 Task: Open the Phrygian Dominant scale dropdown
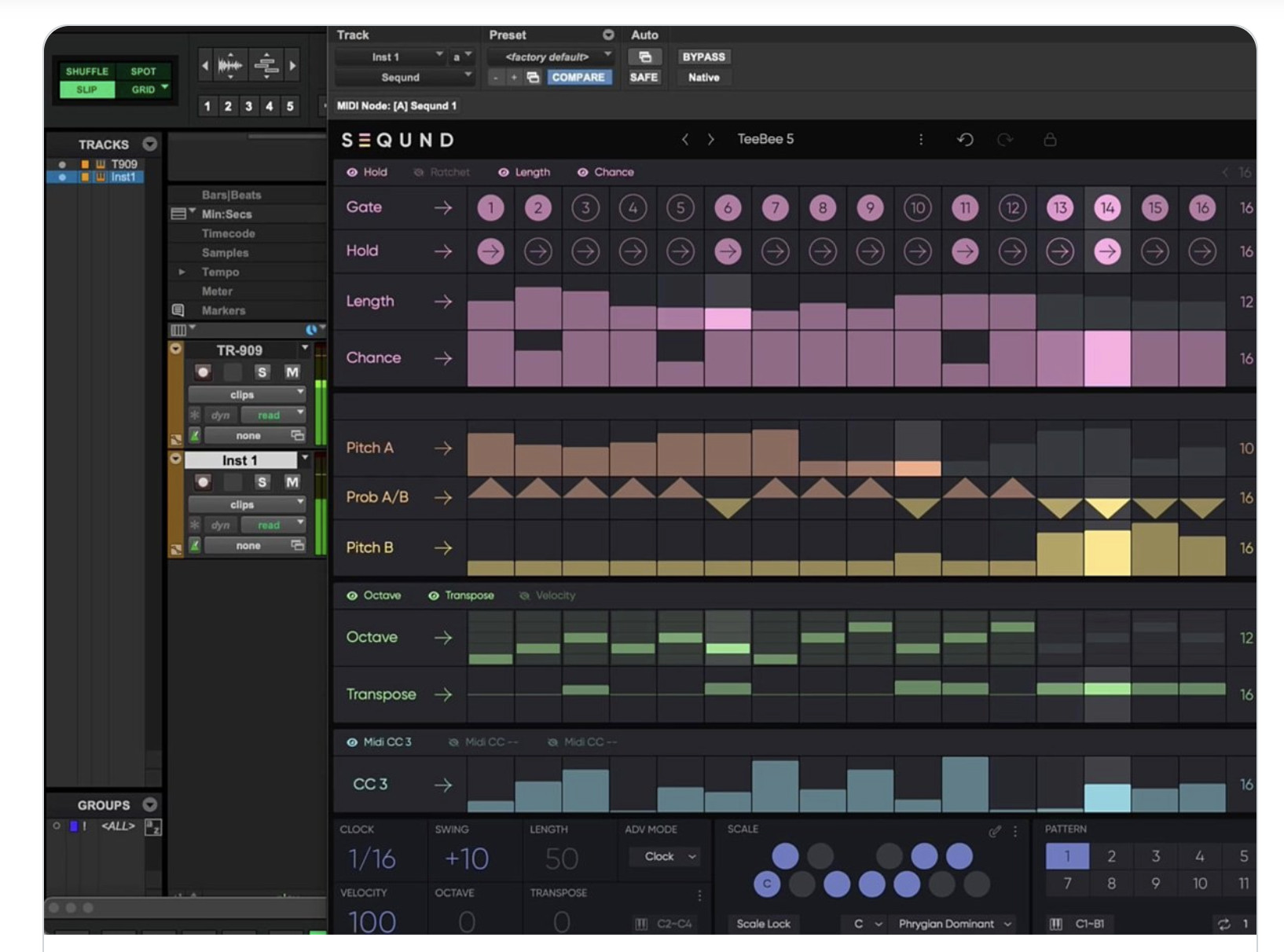click(955, 924)
